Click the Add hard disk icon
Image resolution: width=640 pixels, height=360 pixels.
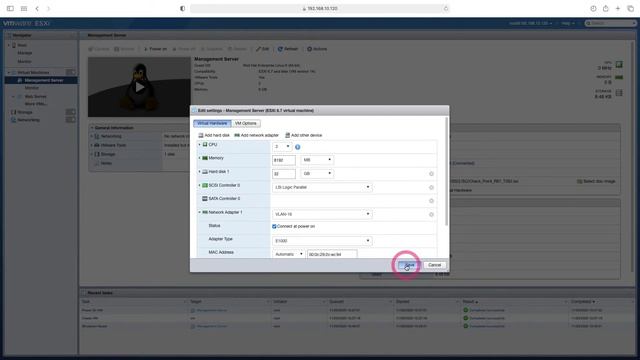click(201, 135)
